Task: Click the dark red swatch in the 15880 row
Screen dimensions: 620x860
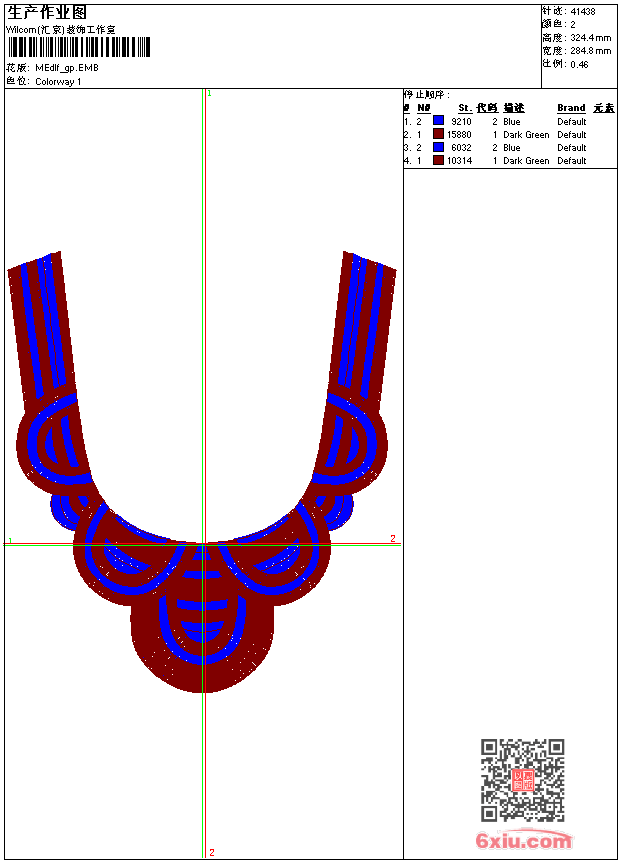Action: coord(438,133)
